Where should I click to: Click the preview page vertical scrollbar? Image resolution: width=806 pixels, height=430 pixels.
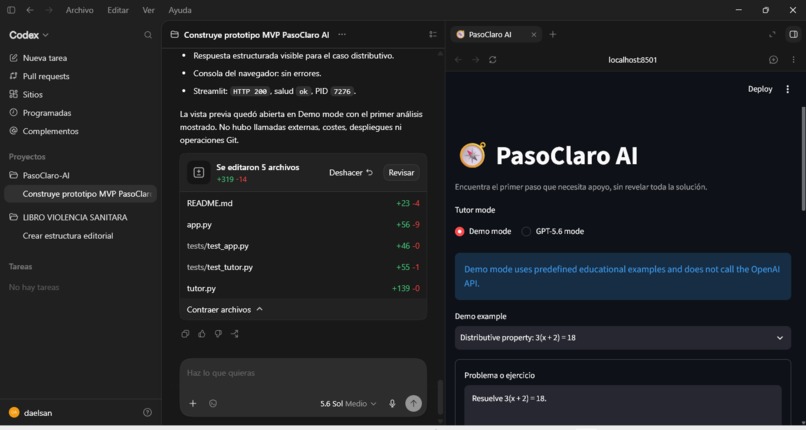point(802,158)
